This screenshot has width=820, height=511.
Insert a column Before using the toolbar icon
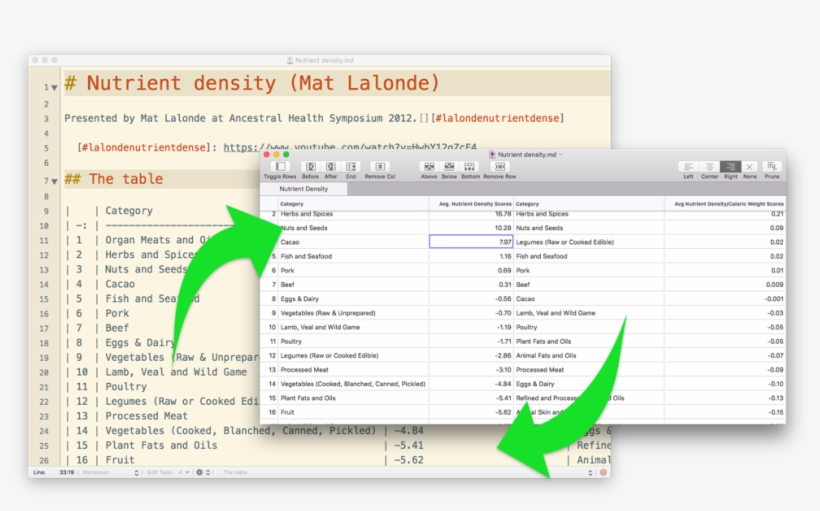click(310, 166)
